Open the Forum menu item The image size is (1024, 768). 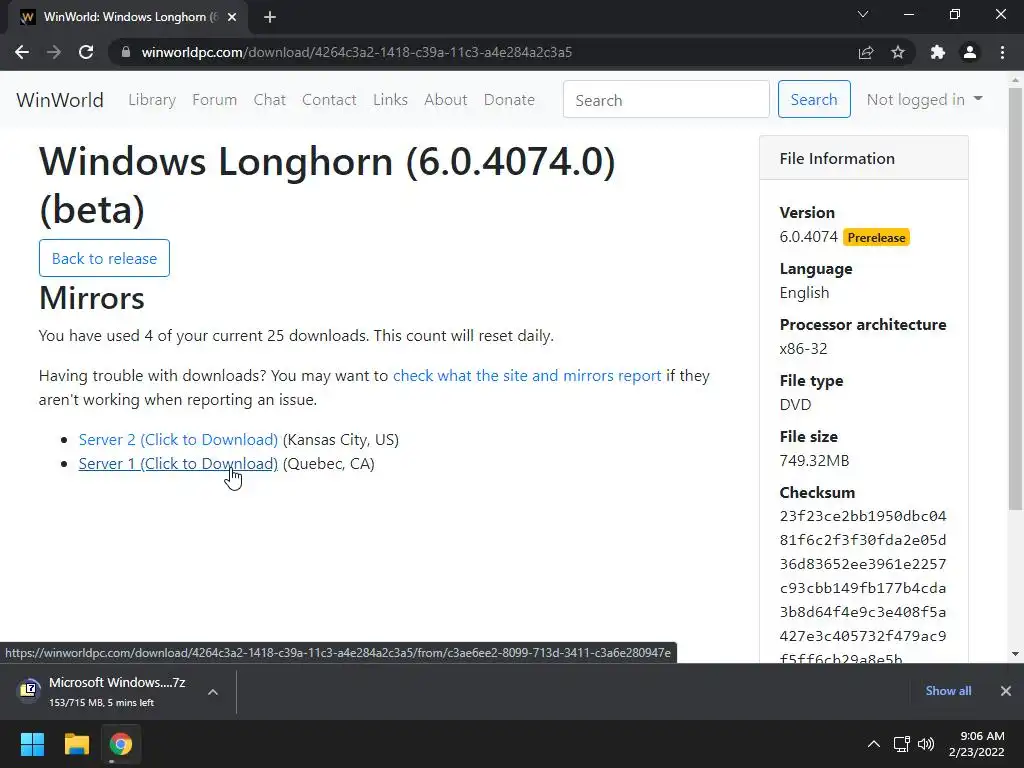(x=214, y=100)
